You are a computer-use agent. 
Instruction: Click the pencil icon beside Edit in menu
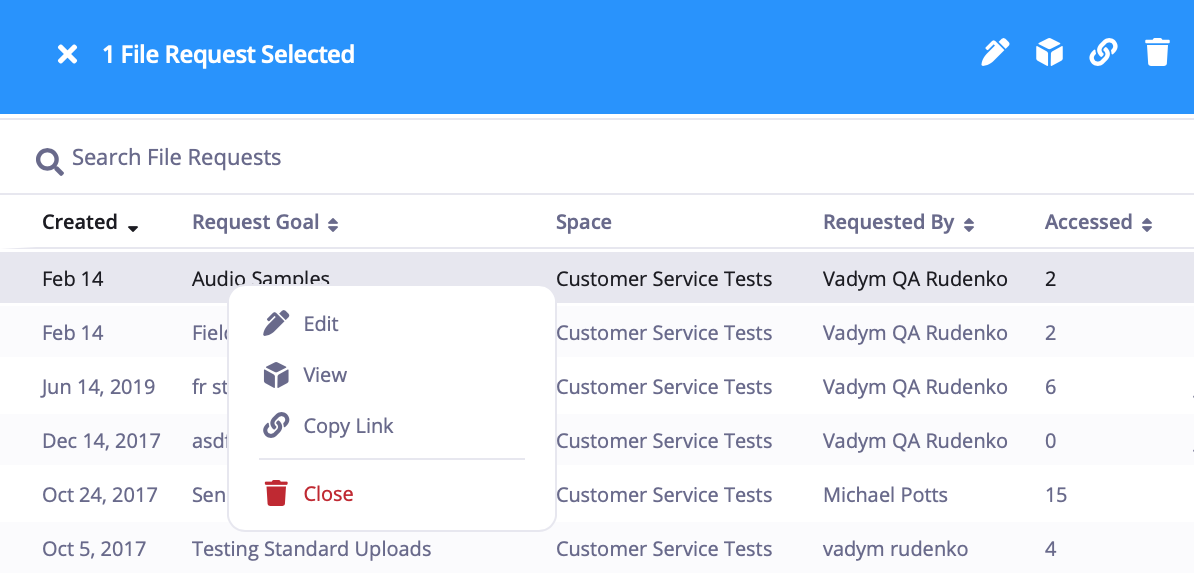[276, 323]
